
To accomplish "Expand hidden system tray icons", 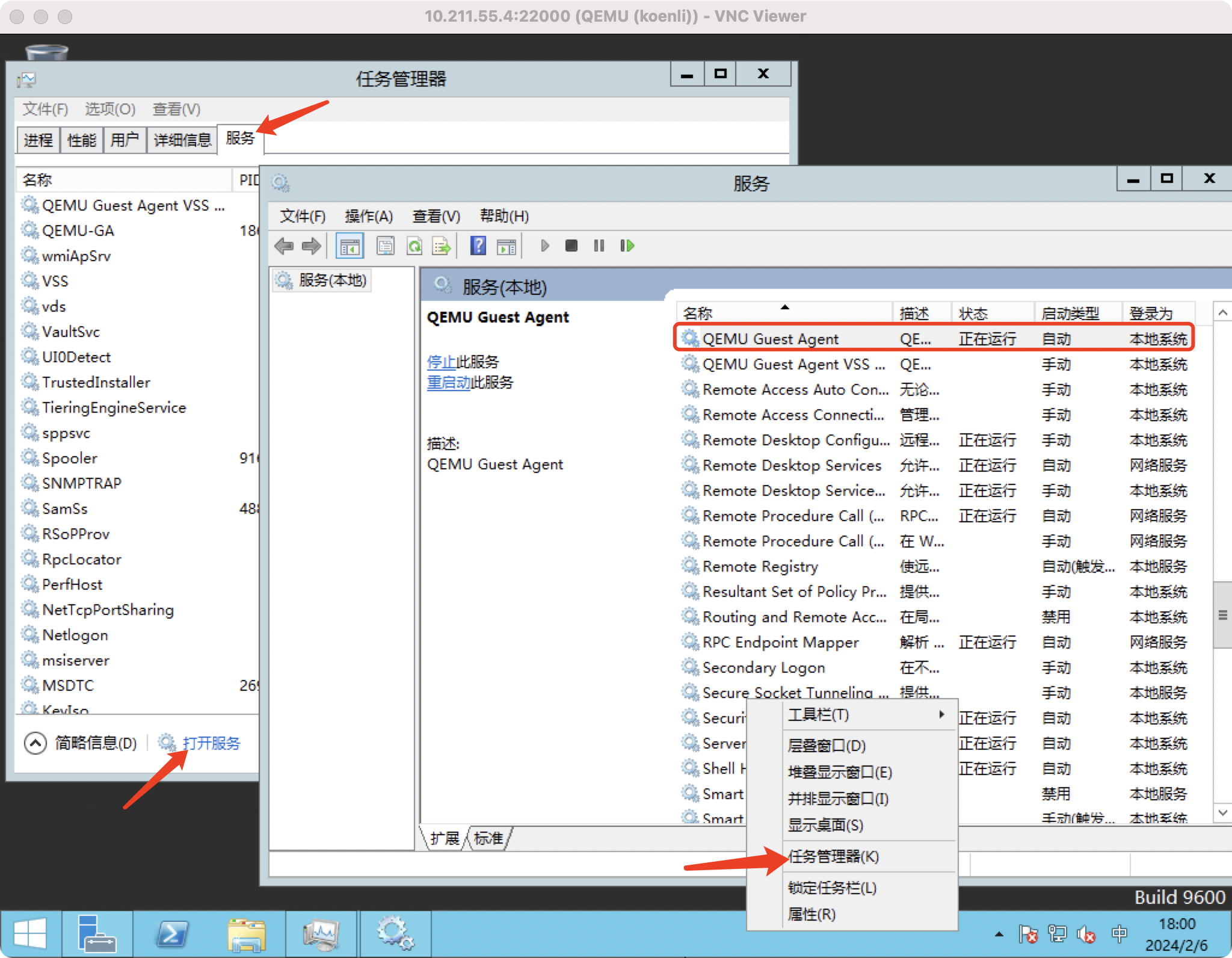I will click(x=998, y=933).
